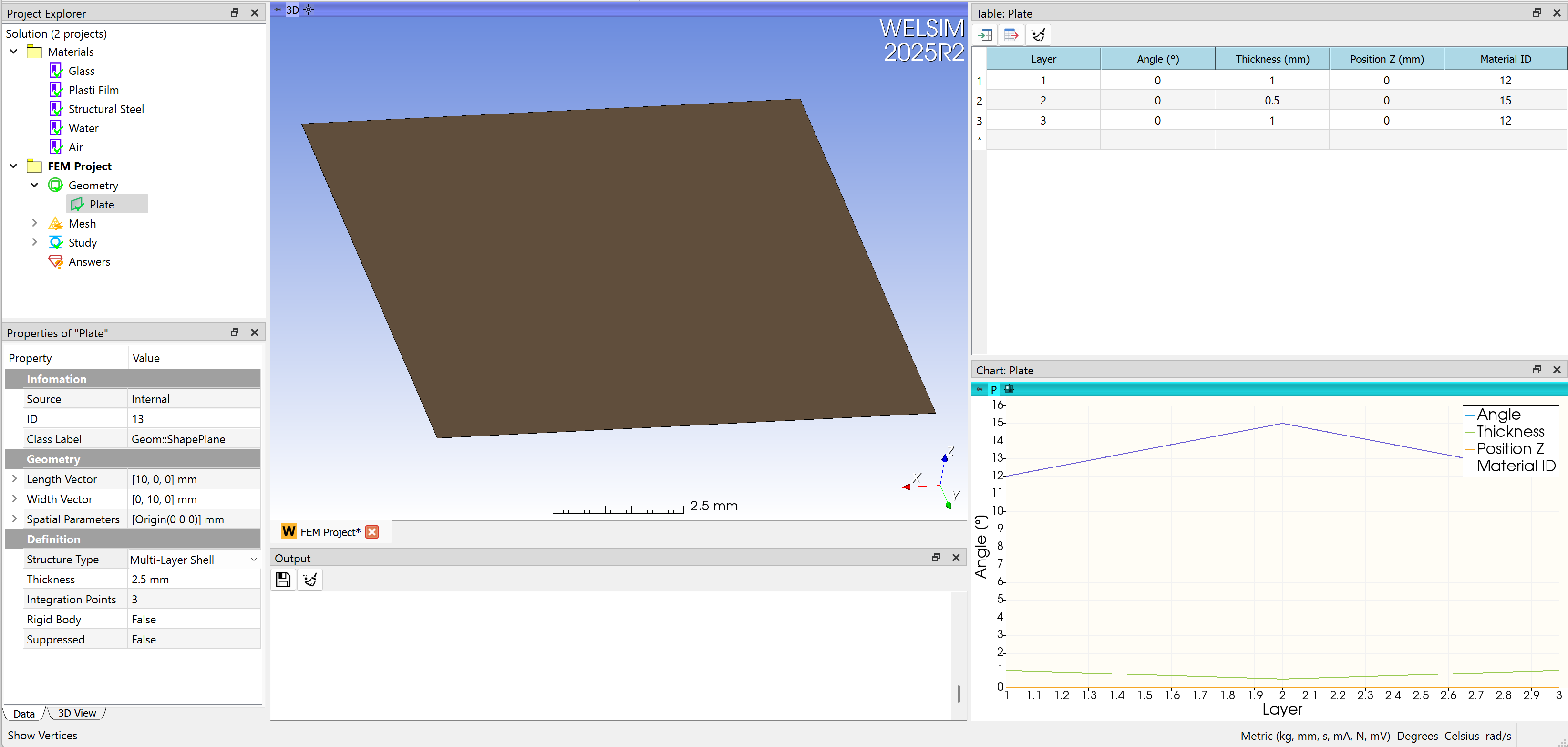This screenshot has width=1568, height=747.
Task: Open the chart grid display settings icon
Action: coord(1009,389)
